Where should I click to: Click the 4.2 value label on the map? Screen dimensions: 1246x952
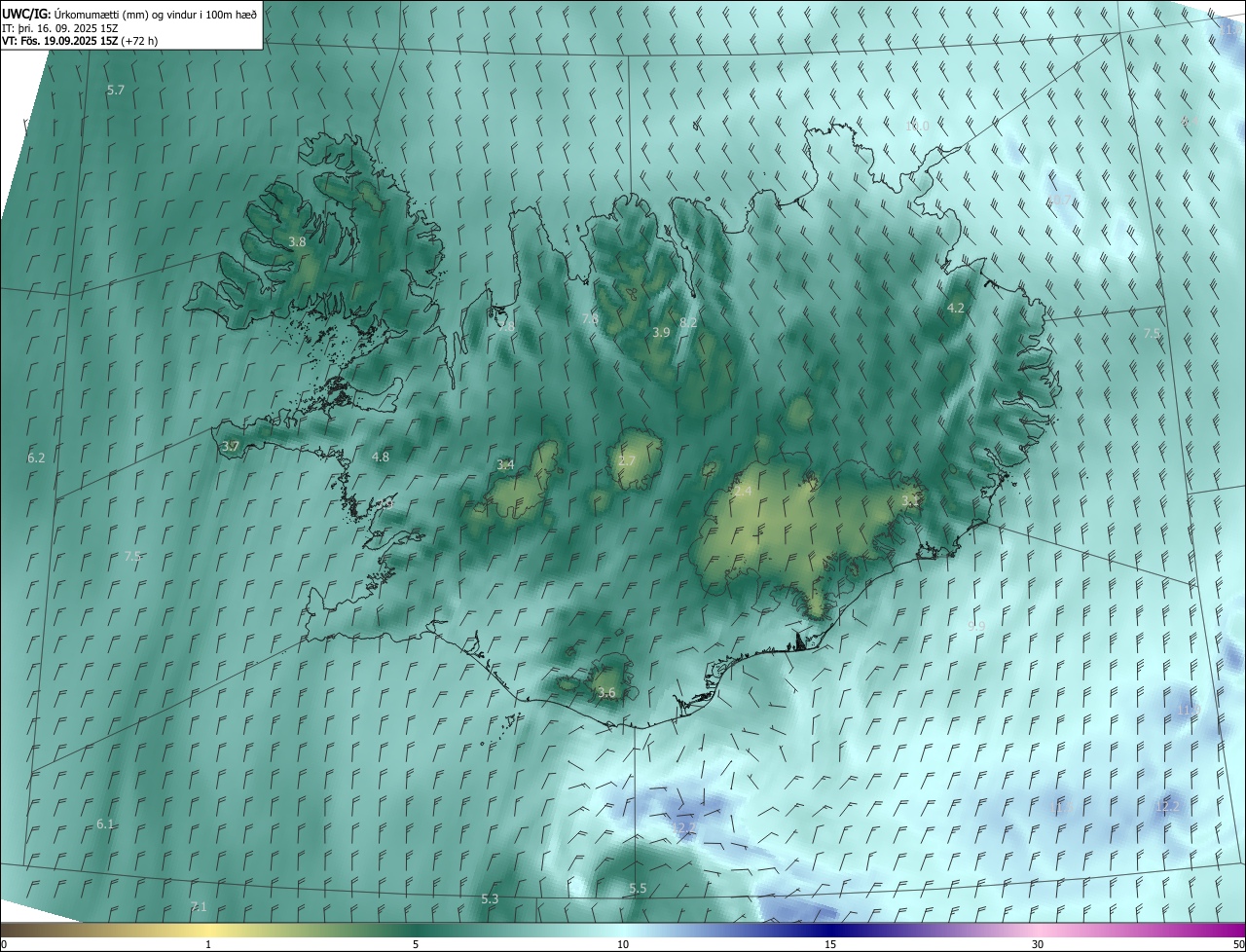(x=956, y=308)
